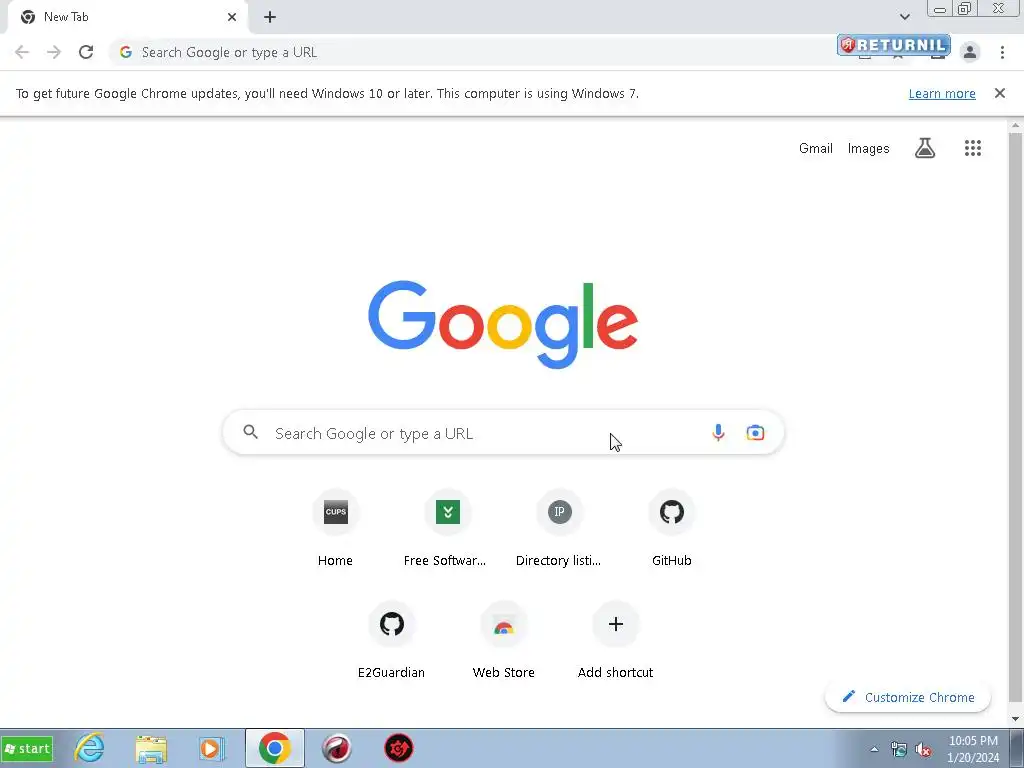Image resolution: width=1024 pixels, height=768 pixels.
Task: Open the Chrome three-dot menu
Action: (x=1002, y=52)
